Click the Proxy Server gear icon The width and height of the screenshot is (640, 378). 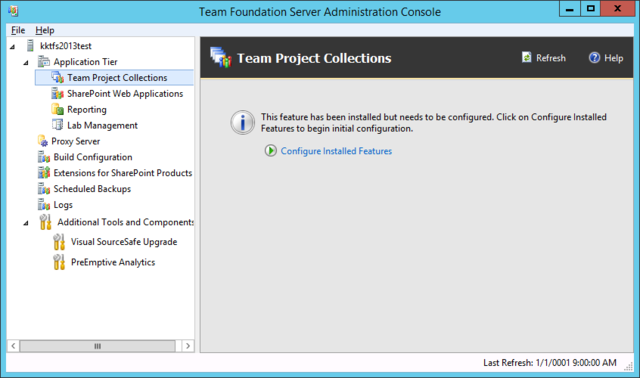pyautogui.click(x=43, y=141)
